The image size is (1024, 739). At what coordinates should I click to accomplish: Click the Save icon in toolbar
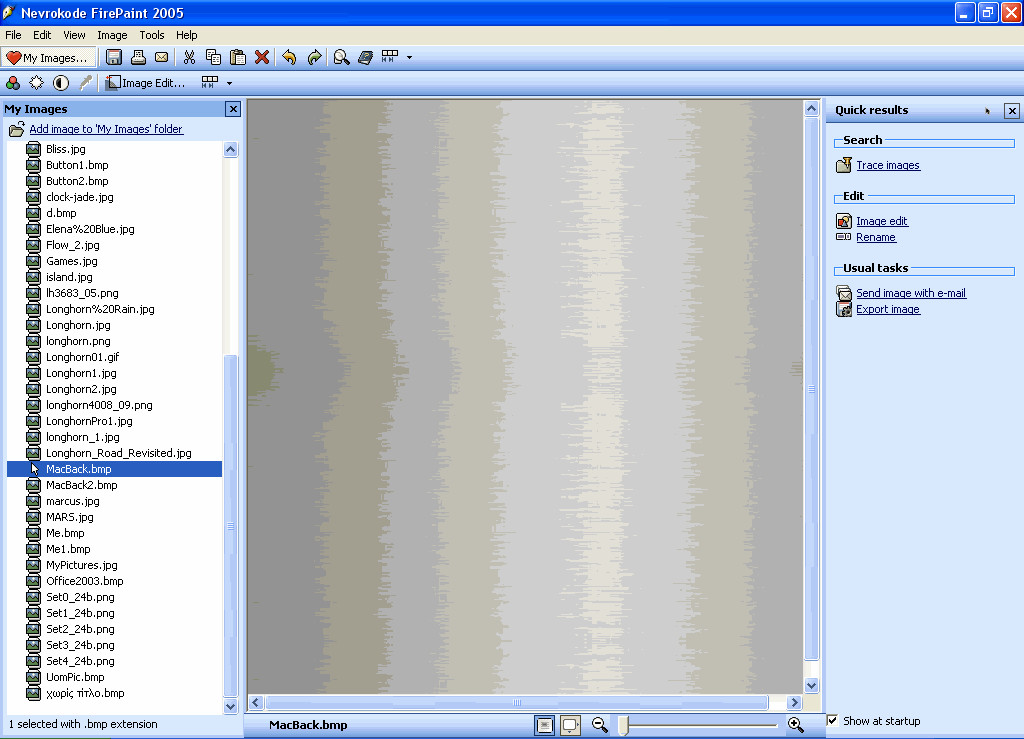click(114, 57)
